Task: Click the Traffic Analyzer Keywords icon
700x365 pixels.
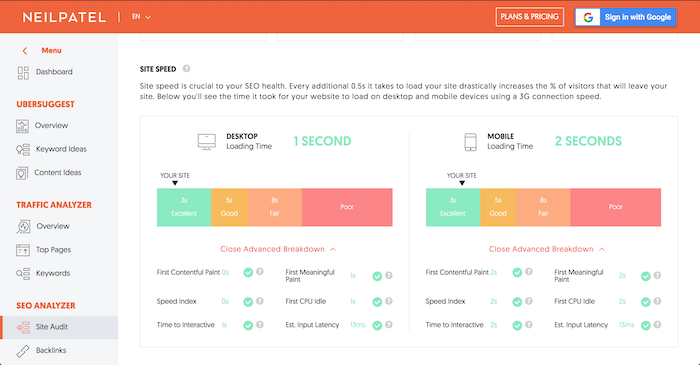Action: coord(23,273)
